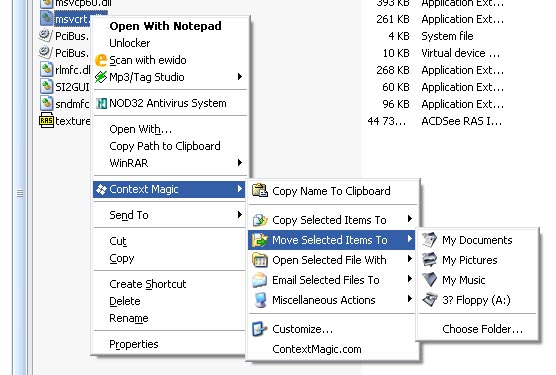This screenshot has height=375, width=556.
Task: Expand Copy Selected Items To submenu arrow
Action: tap(410, 219)
